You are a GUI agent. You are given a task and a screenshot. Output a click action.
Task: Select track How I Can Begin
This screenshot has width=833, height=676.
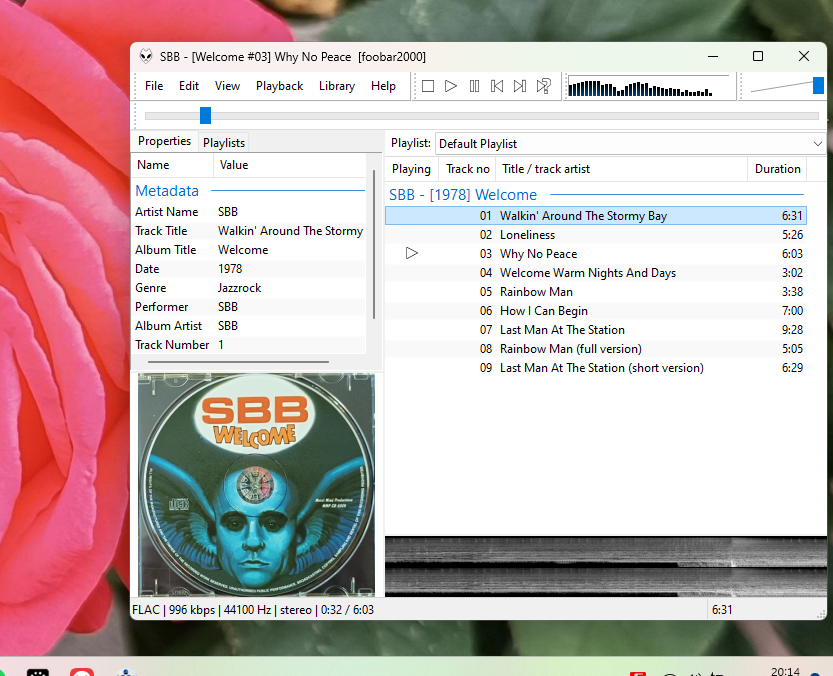click(x=596, y=311)
